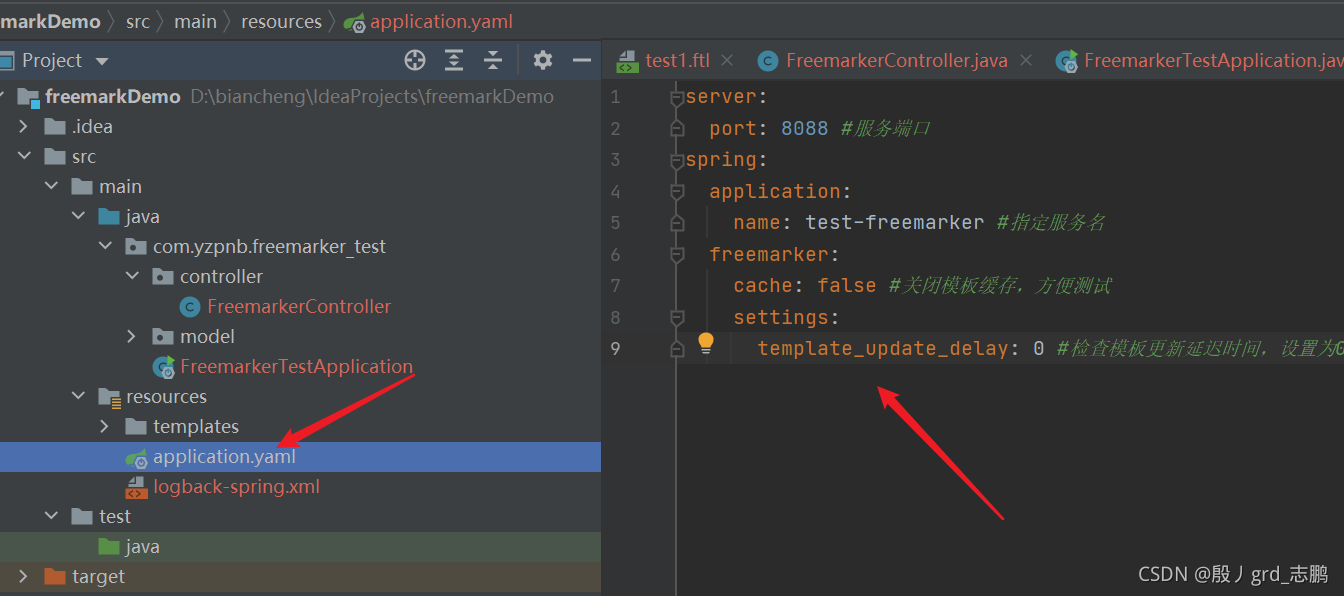Click the 'false' cache value
1344x596 pixels.
pos(847,286)
